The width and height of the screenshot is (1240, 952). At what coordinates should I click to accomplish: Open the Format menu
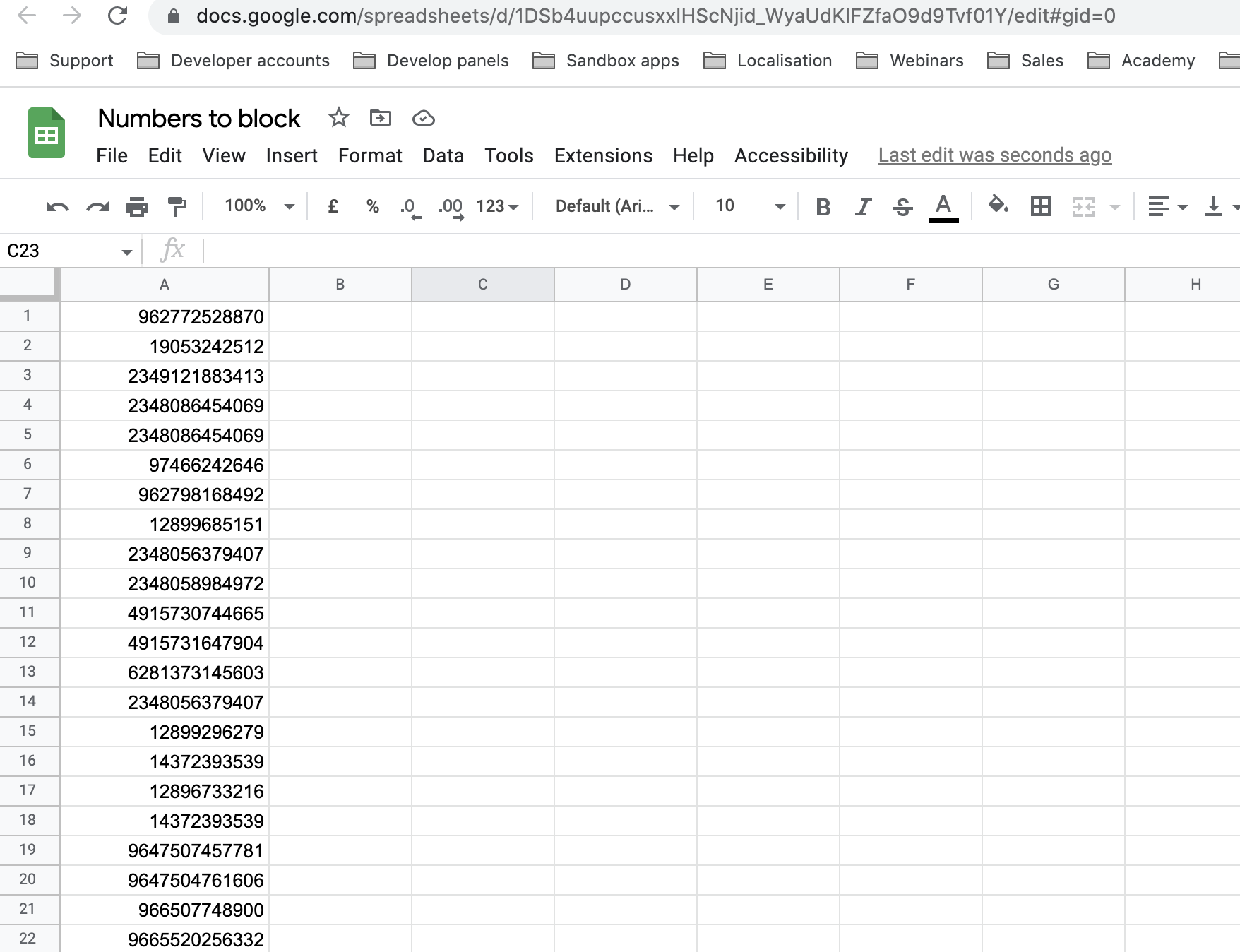click(370, 155)
